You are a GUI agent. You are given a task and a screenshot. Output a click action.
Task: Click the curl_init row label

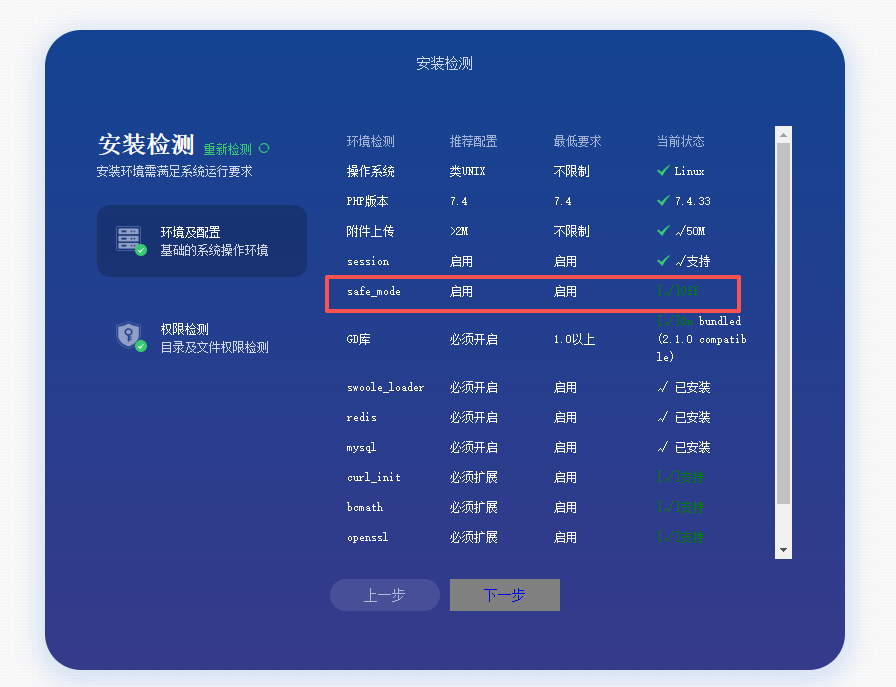(374, 477)
